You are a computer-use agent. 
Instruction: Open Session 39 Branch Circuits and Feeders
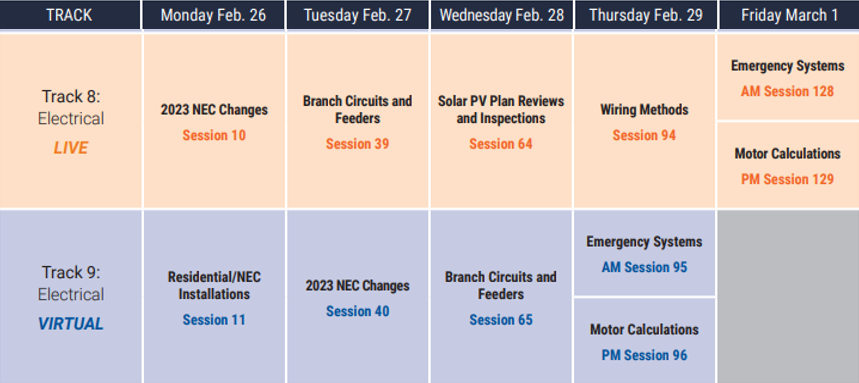pyautogui.click(x=357, y=144)
